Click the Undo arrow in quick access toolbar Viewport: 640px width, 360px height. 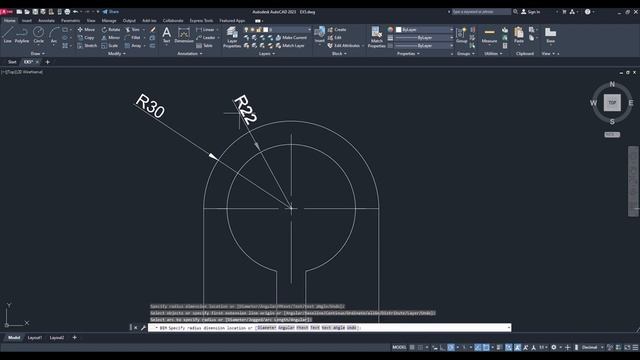click(x=76, y=12)
